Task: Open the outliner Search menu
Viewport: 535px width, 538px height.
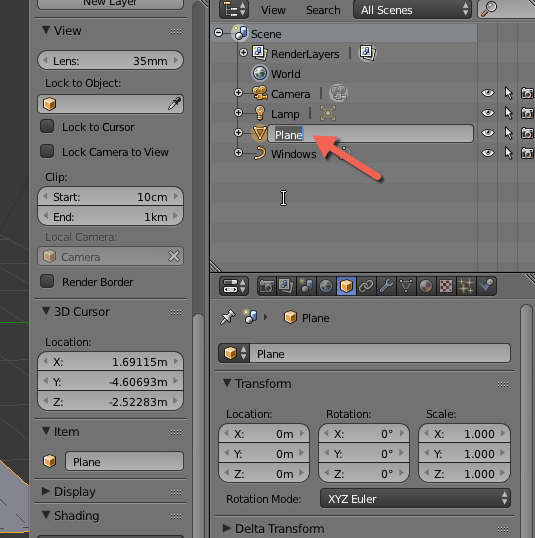Action: [323, 10]
